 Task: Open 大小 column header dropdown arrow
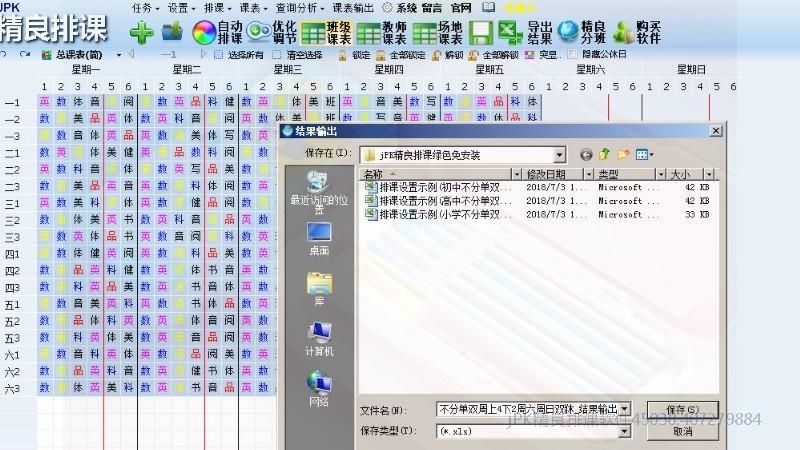click(709, 174)
